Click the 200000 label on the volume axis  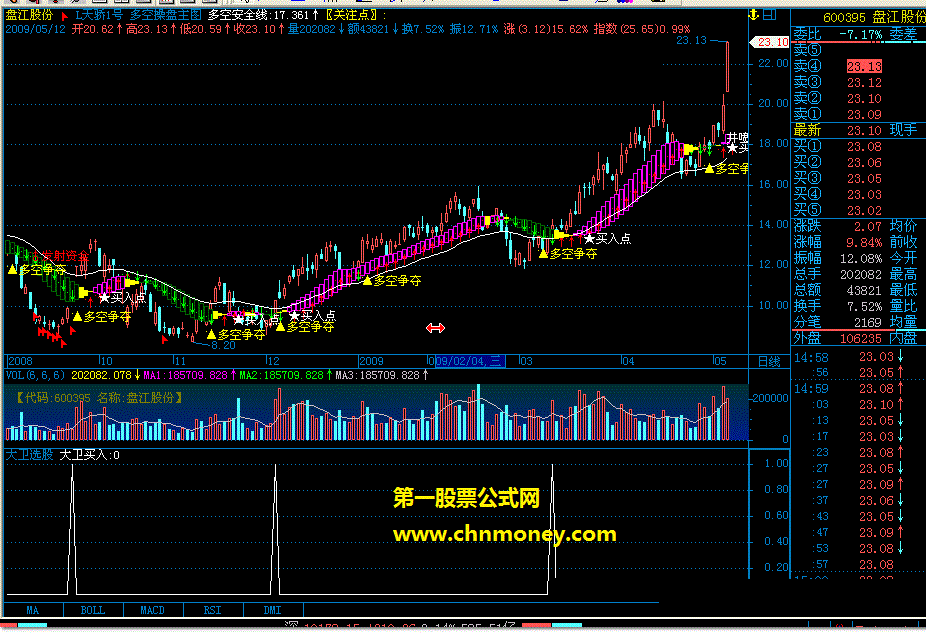[770, 398]
